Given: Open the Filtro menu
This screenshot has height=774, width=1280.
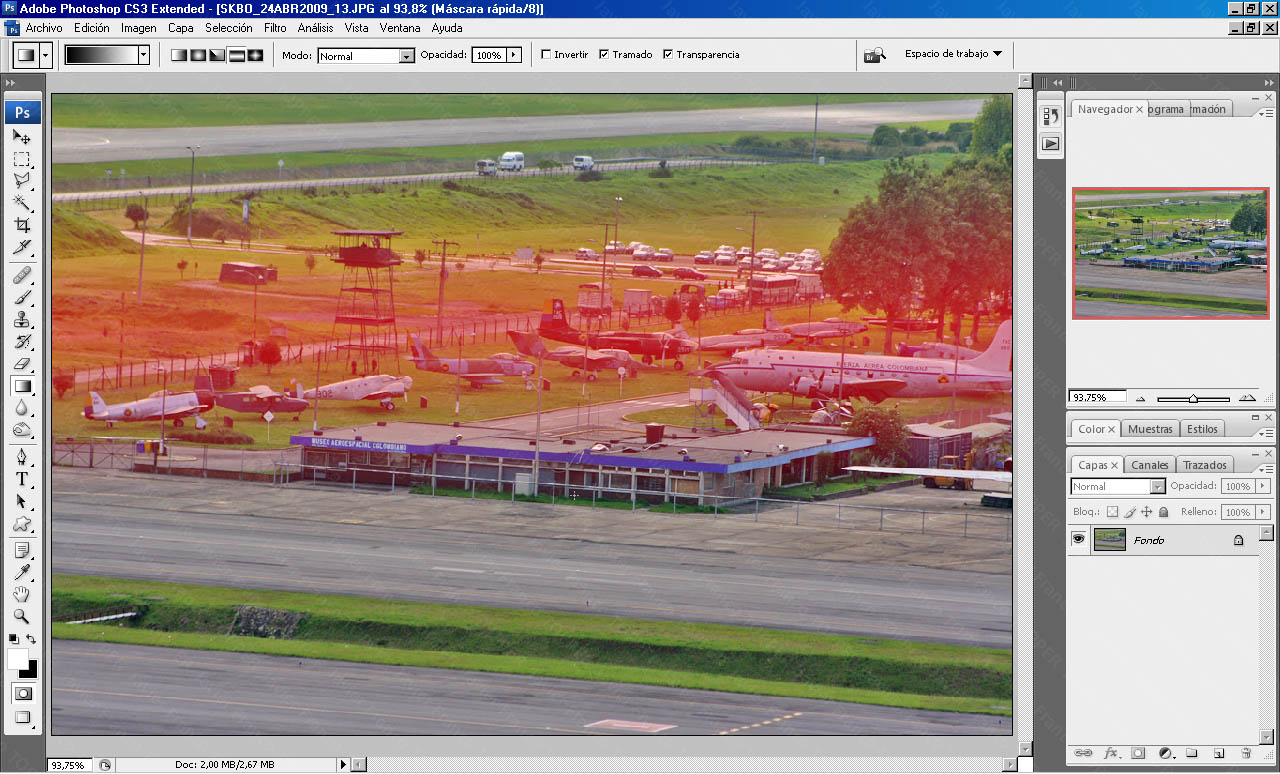Looking at the screenshot, I should click(275, 28).
